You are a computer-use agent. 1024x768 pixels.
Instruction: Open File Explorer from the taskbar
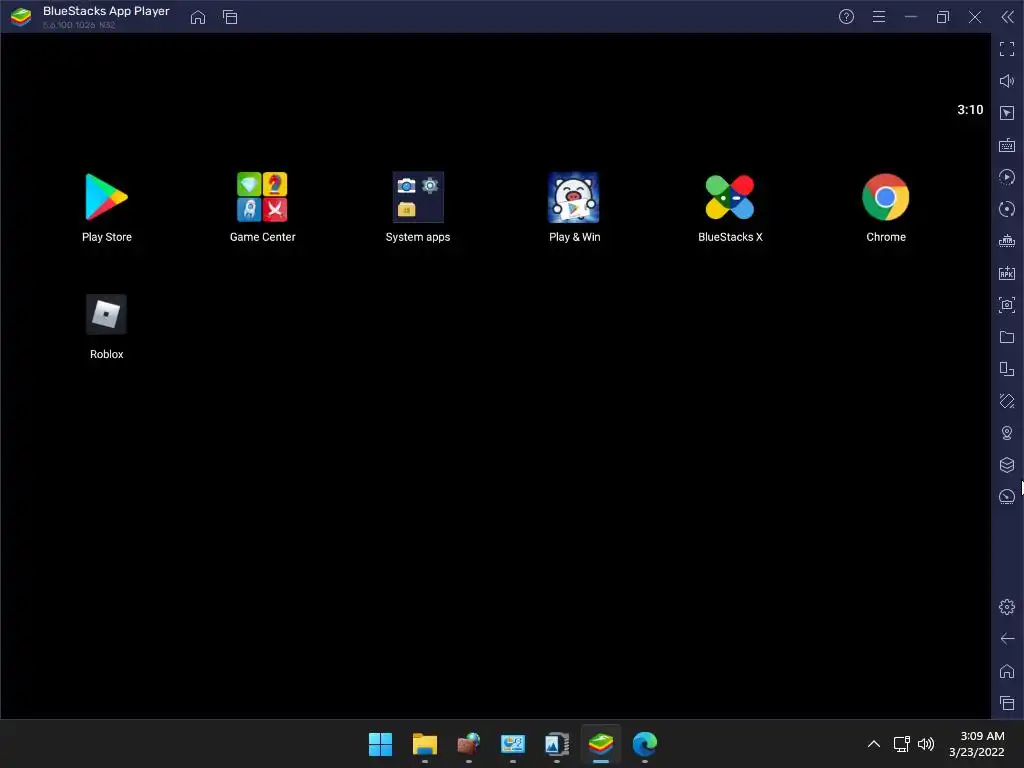coord(424,744)
